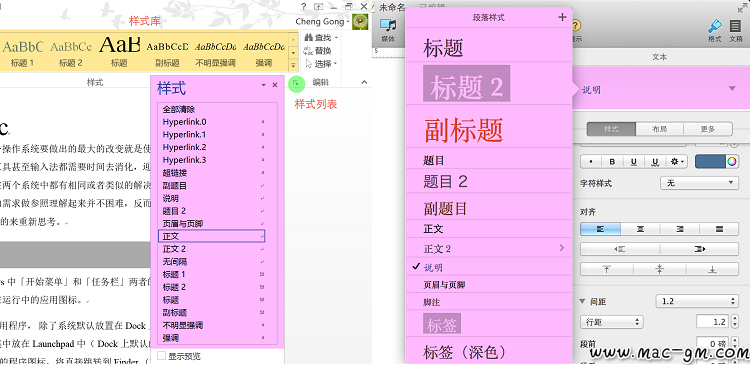Click line spacing value stepper arrows

pyautogui.click(x=735, y=322)
